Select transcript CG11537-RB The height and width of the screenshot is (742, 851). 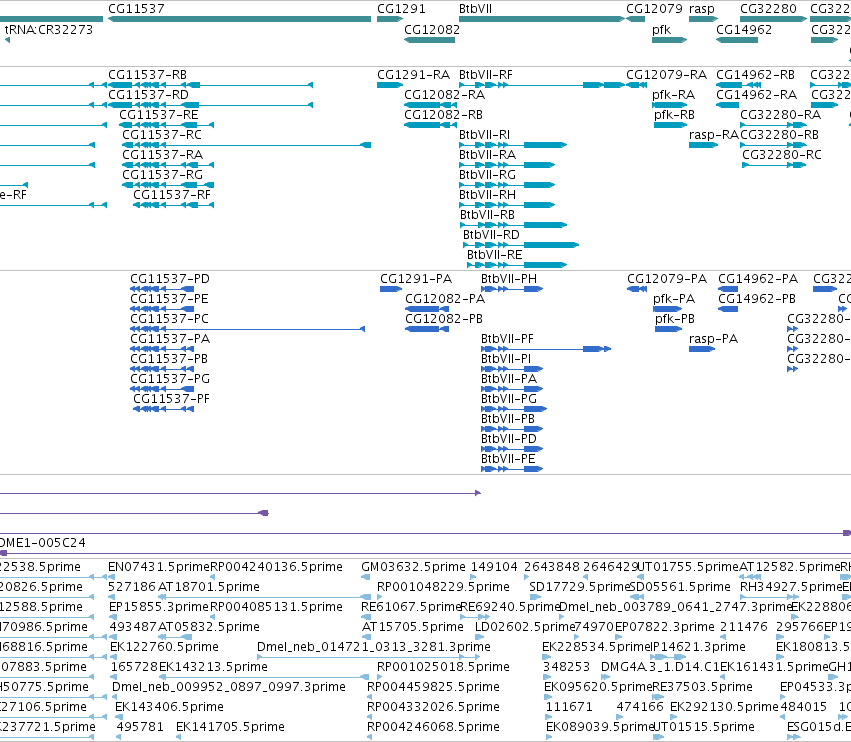(148, 75)
